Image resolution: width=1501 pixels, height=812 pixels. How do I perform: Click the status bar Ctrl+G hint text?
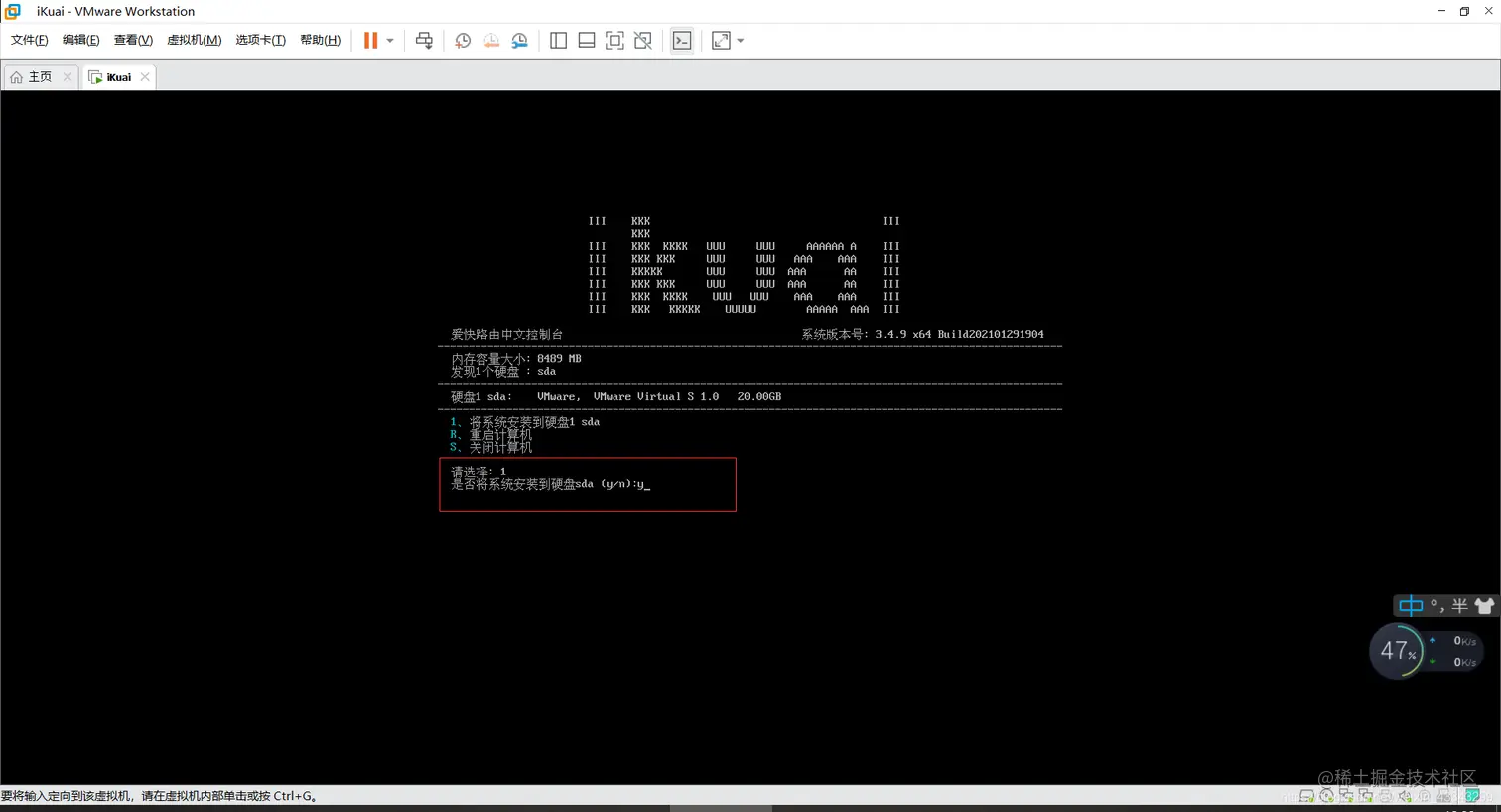tap(160, 796)
